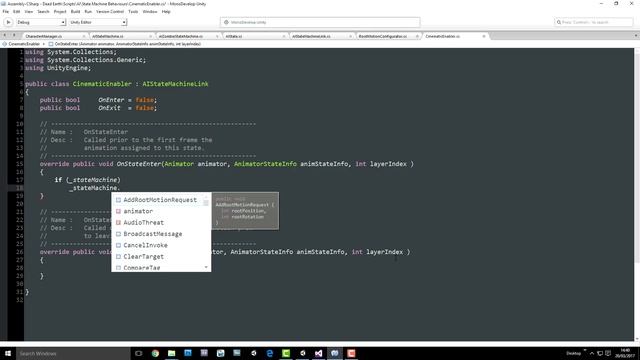Viewport: 640px width, 360px height.
Task: Open the View menu
Action: 29,11
